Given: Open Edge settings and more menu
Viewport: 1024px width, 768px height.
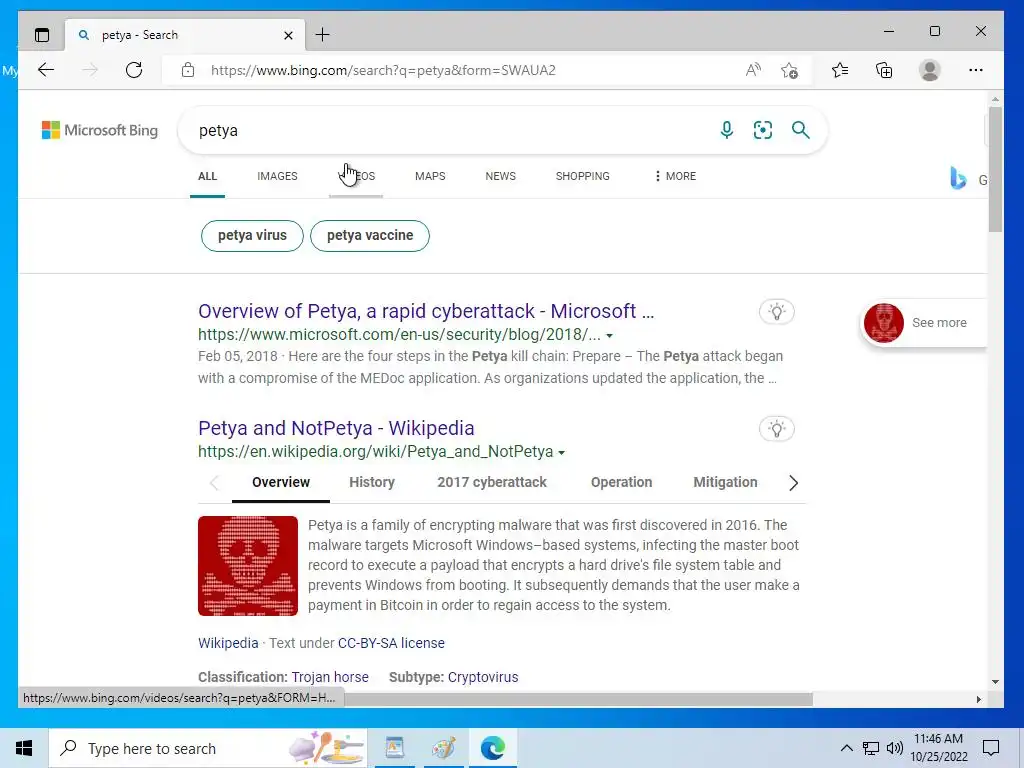Looking at the screenshot, I should pyautogui.click(x=976, y=70).
